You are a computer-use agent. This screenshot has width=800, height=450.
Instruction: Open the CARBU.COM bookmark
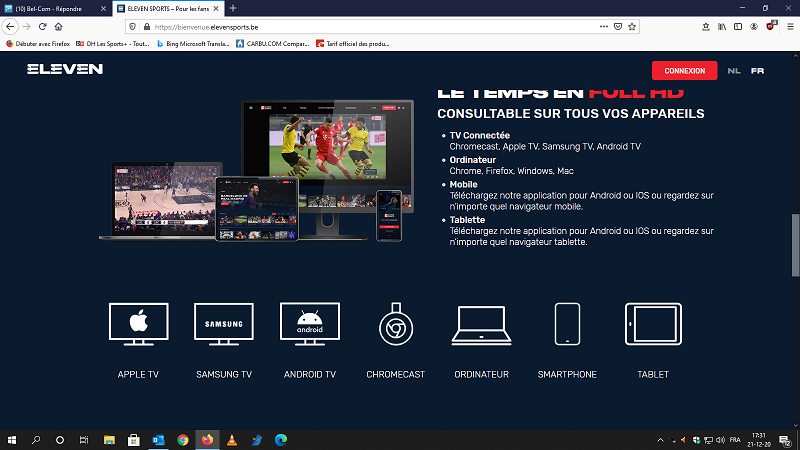tap(273, 44)
